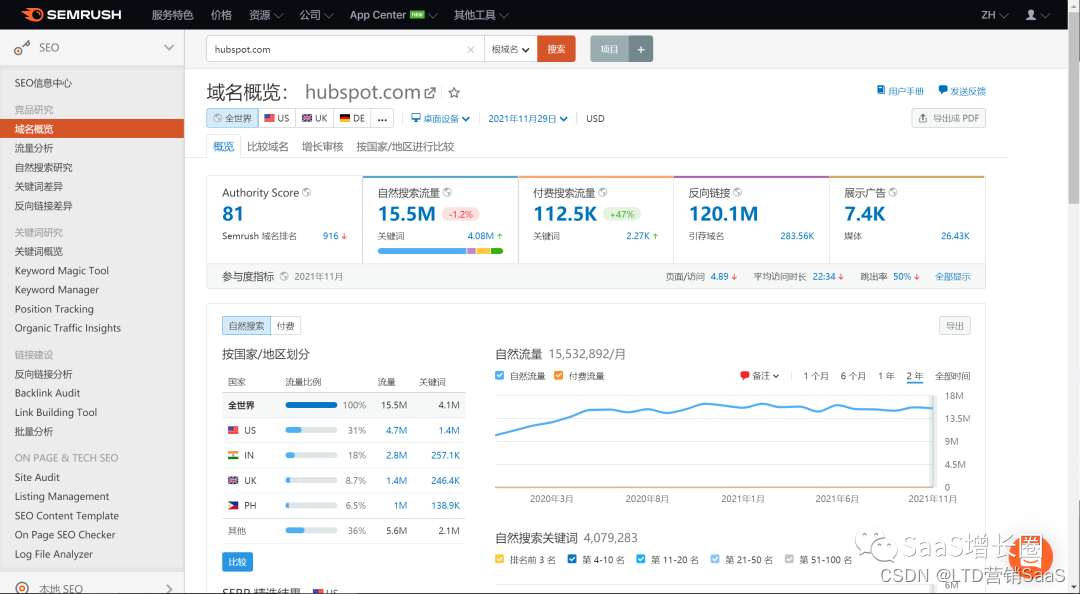Open App Center dropdown
Viewport: 1080px width, 594px height.
tap(393, 14)
